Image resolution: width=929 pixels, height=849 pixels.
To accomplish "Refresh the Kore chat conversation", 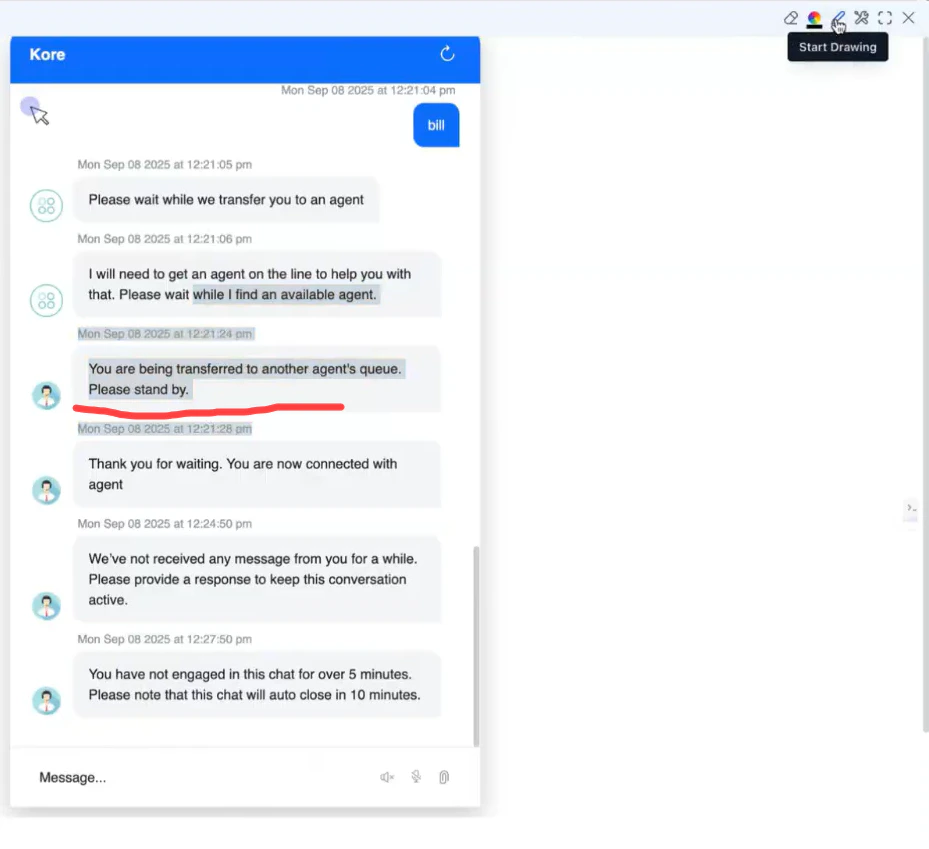I will click(x=447, y=55).
